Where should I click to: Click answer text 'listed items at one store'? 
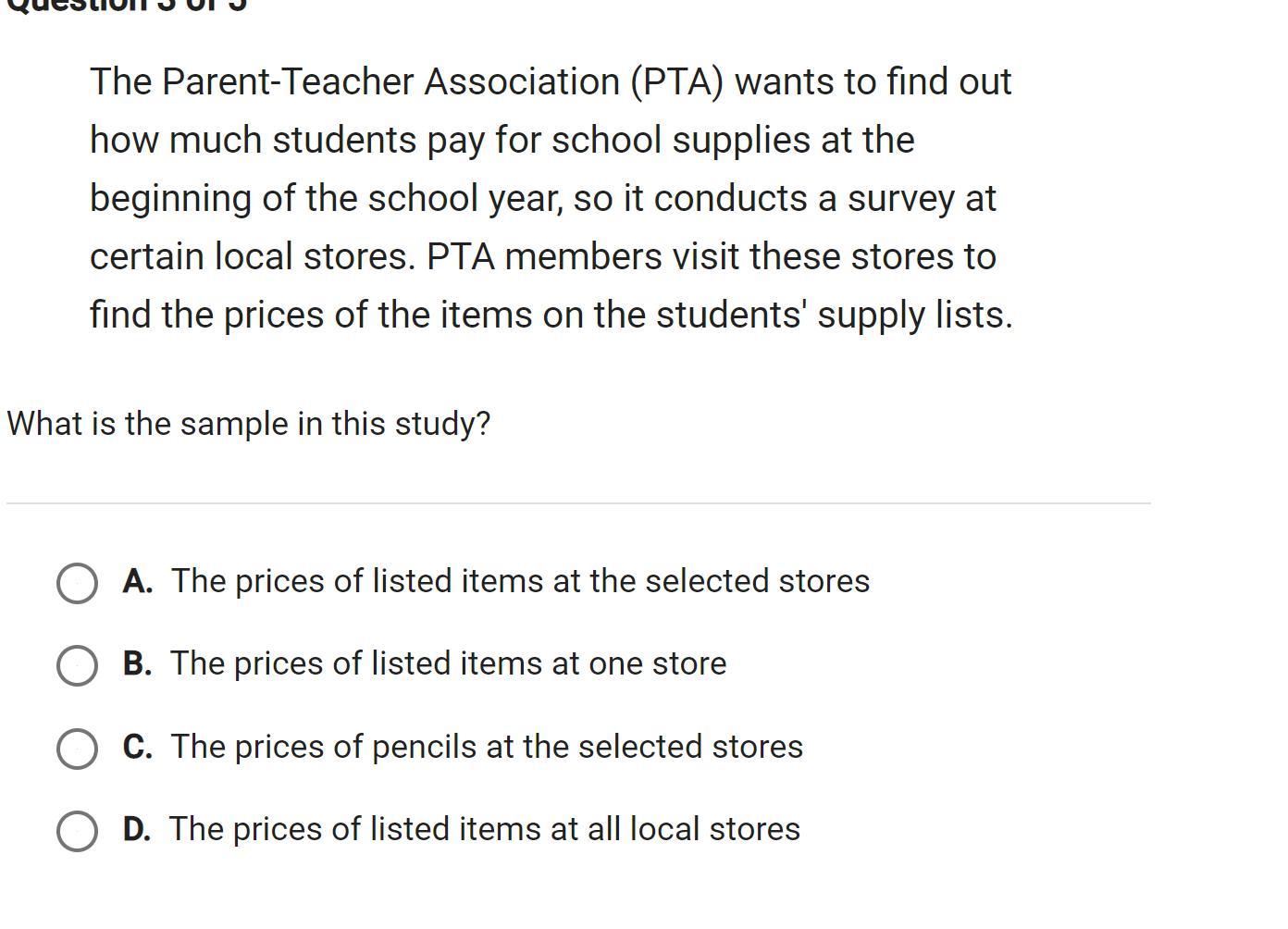point(449,663)
